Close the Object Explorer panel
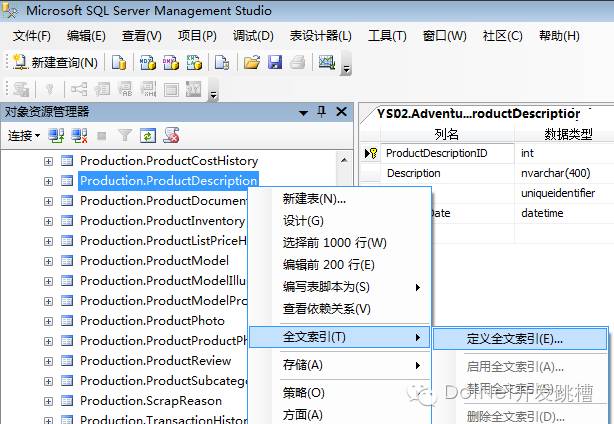Viewport: 614px width, 424px height. pos(341,112)
